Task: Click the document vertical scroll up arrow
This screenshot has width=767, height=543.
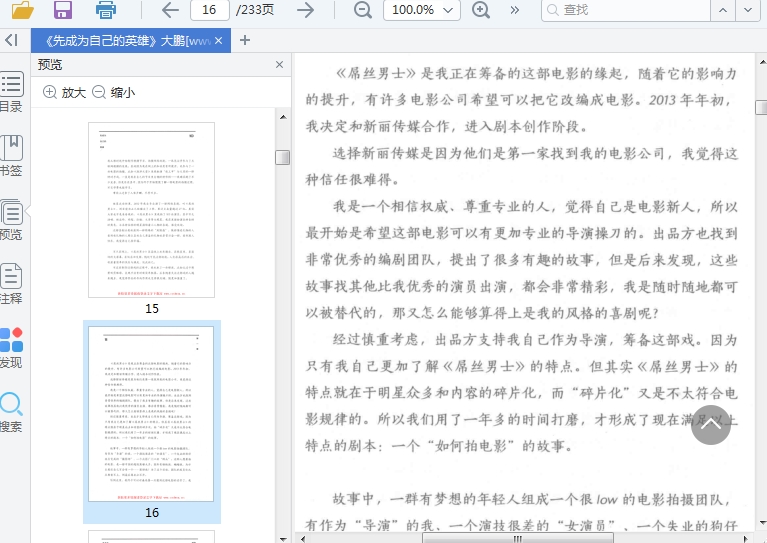Action: (x=762, y=62)
